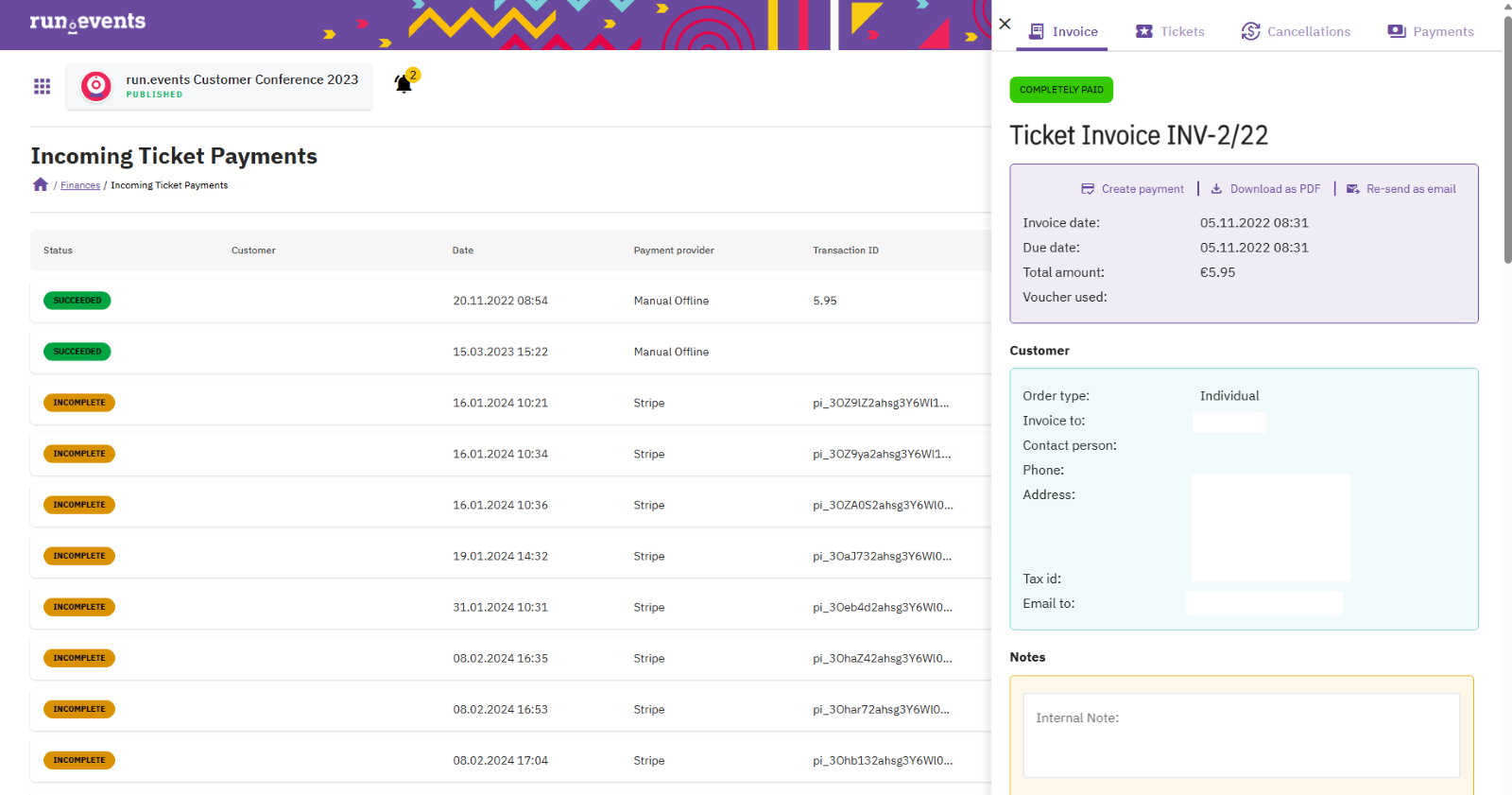
Task: Click SUCCEEDED badge on the 15.03.2023 row
Action: coord(77,352)
